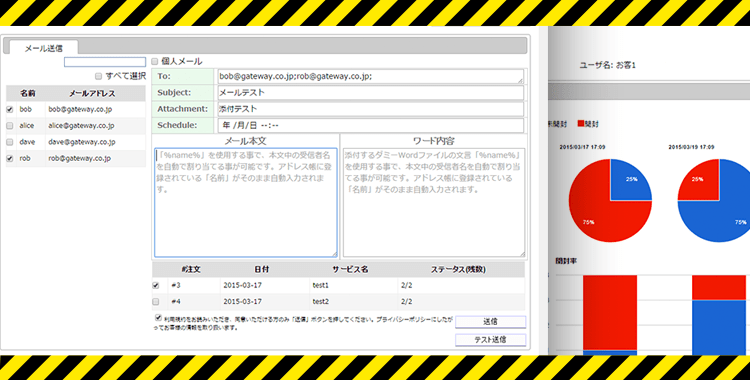The height and width of the screenshot is (380, 750).
Task: Click the rob@gateway.co.jp address cell
Action: point(80,158)
